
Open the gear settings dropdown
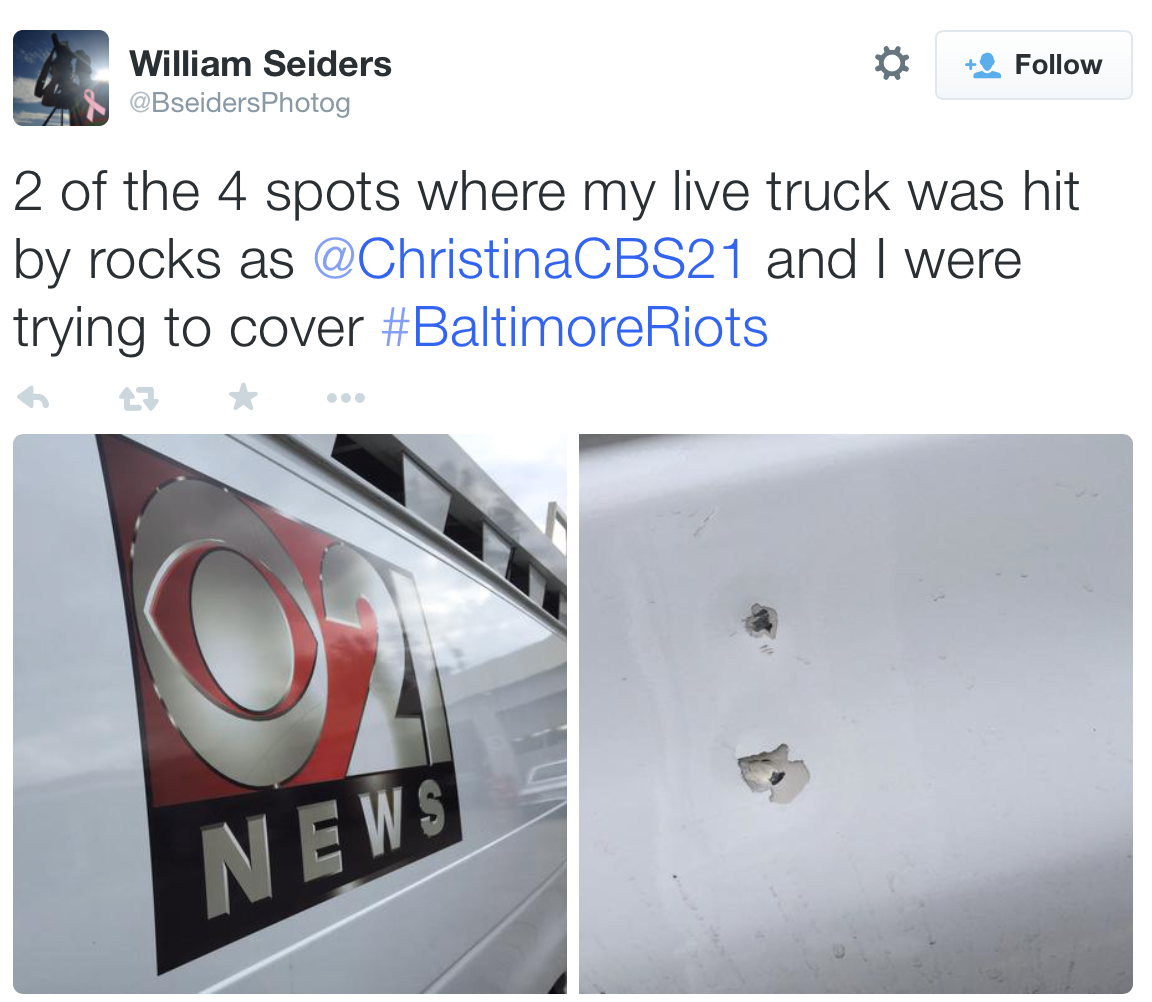point(892,63)
